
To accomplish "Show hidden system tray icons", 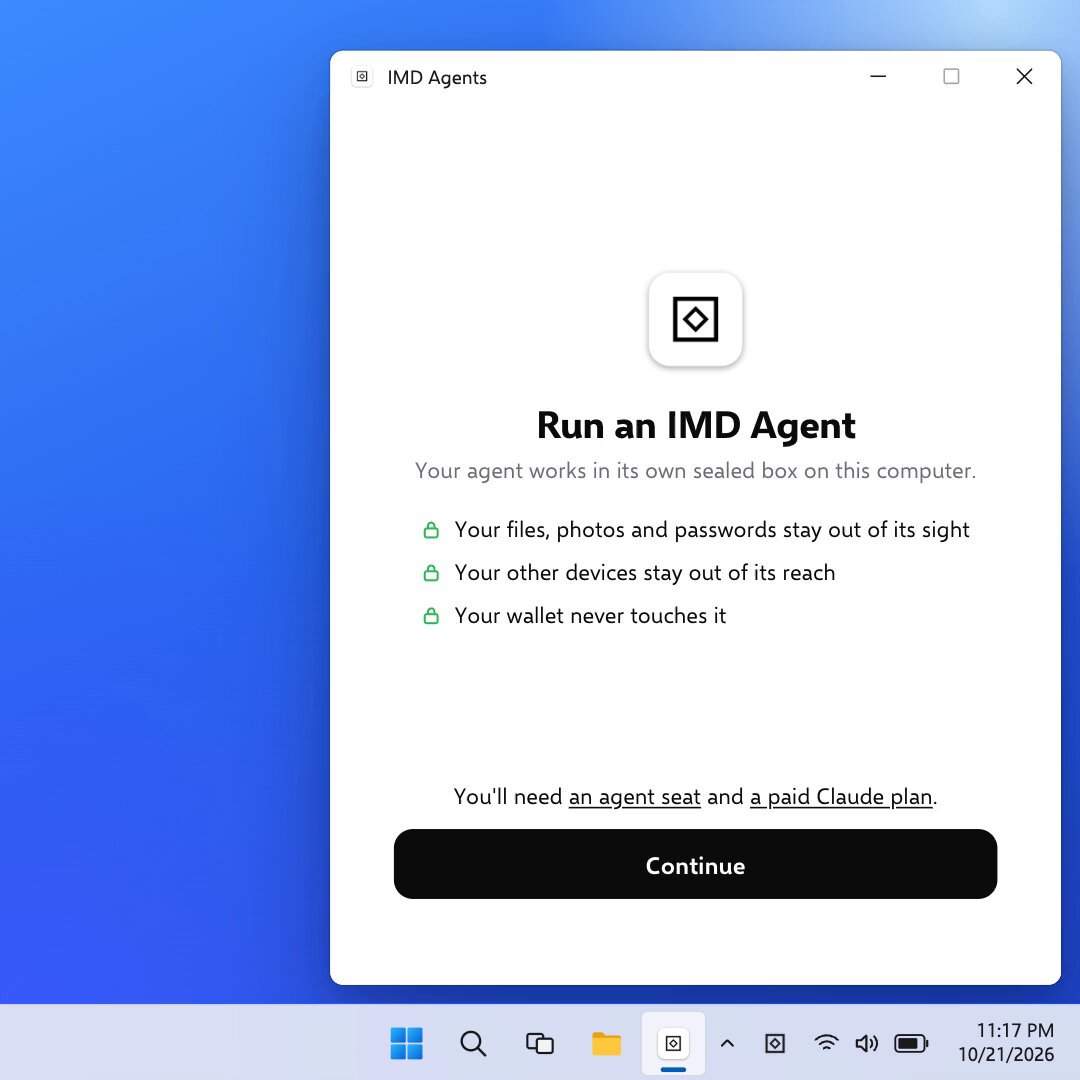I will point(727,1043).
